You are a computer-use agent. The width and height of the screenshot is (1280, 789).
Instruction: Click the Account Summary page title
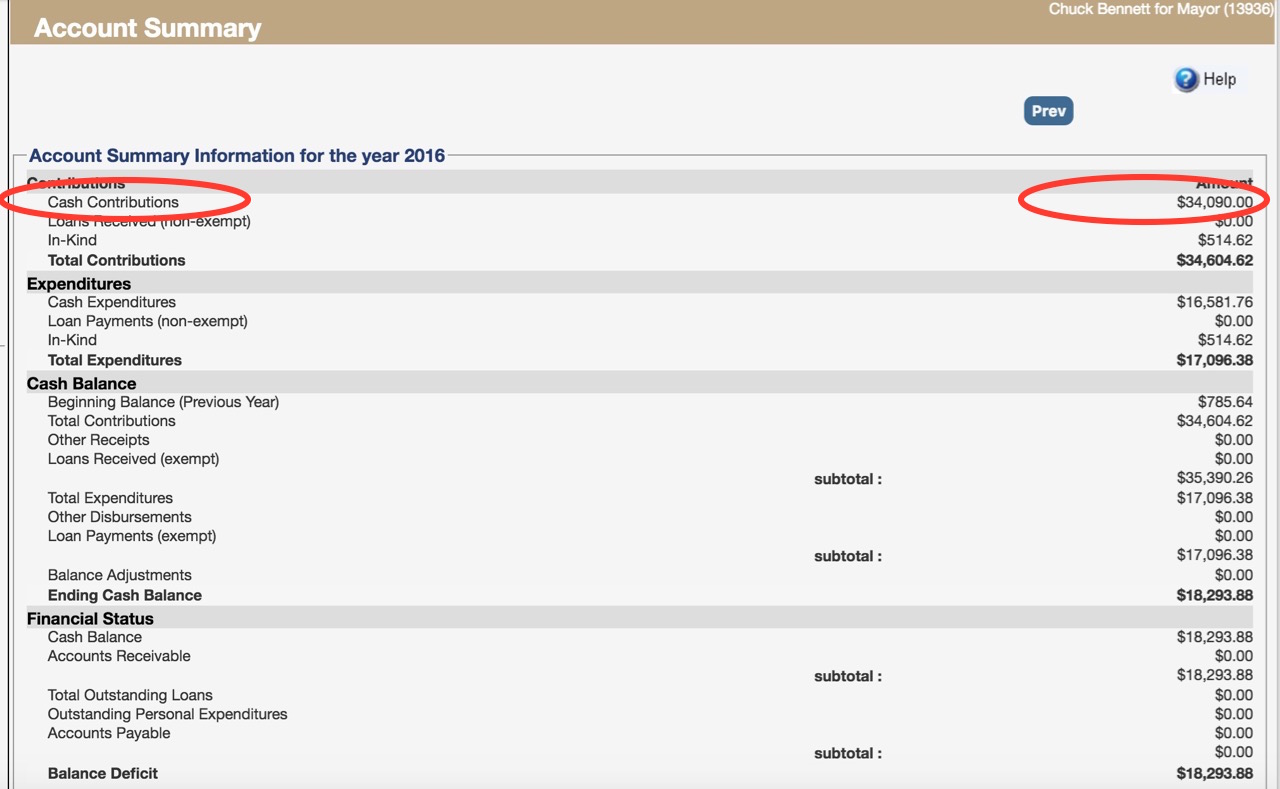click(147, 28)
